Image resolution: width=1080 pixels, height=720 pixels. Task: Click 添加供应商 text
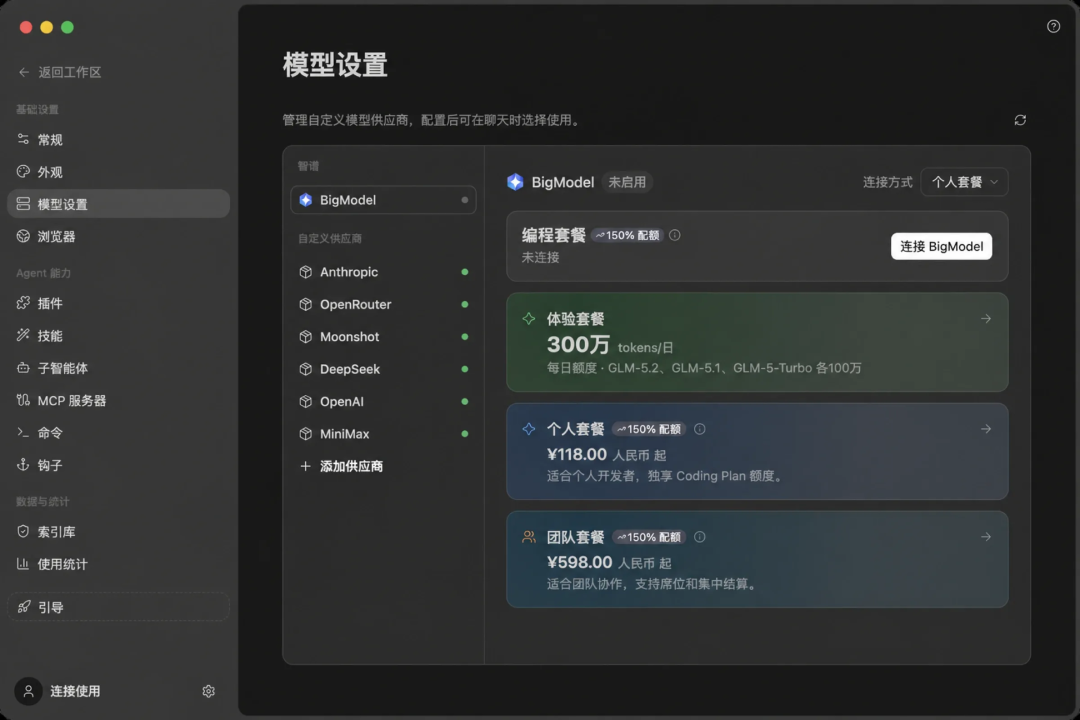(x=351, y=466)
